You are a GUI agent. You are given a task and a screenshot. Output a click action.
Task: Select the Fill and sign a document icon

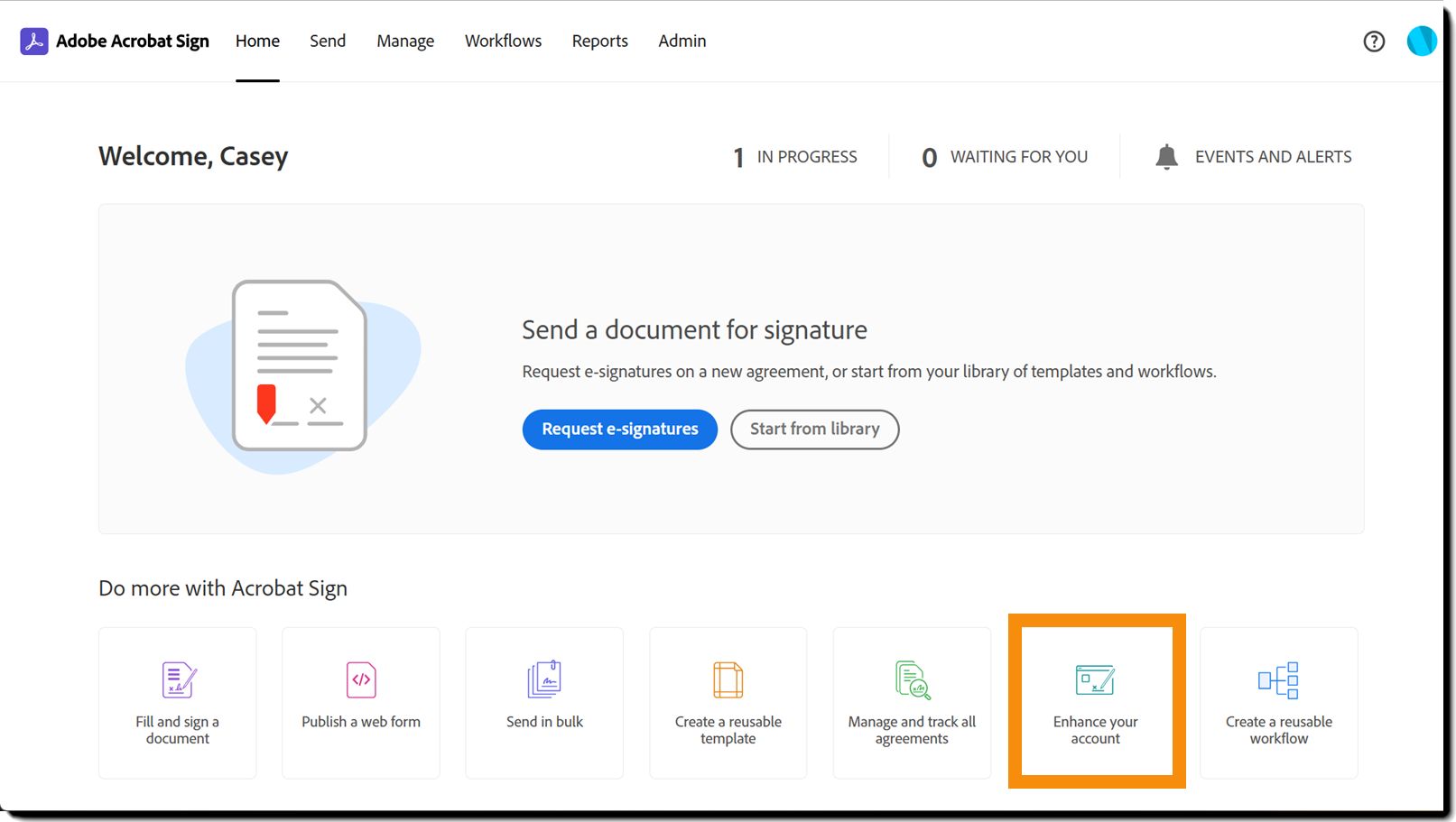179,680
